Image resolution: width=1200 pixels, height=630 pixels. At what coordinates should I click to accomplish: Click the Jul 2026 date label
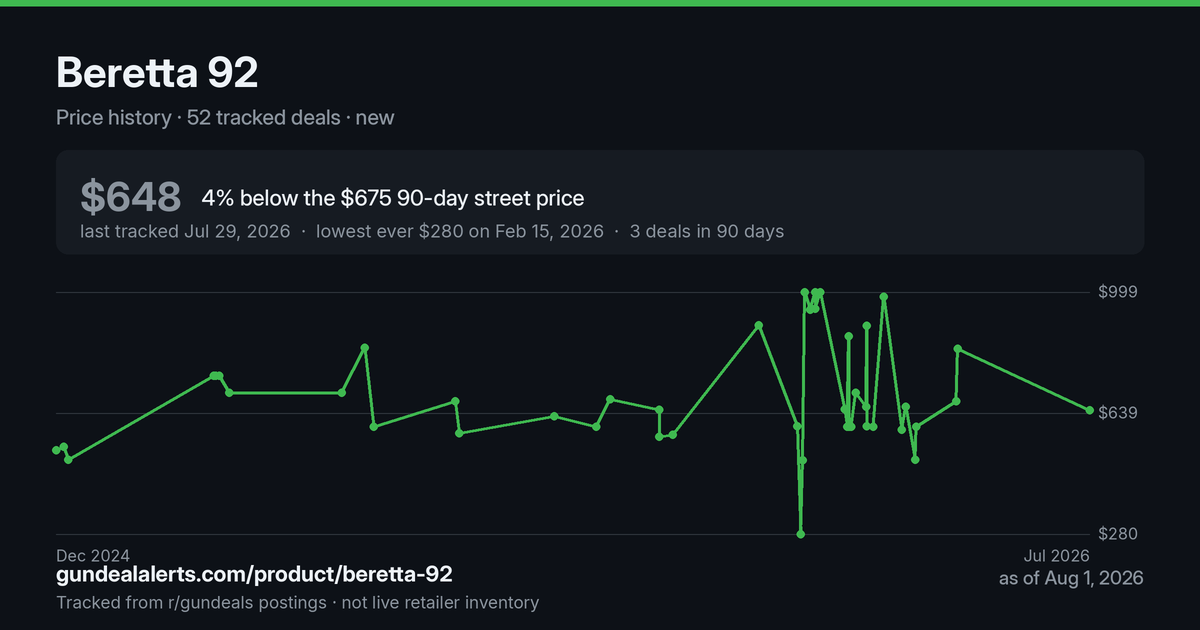(1056, 555)
